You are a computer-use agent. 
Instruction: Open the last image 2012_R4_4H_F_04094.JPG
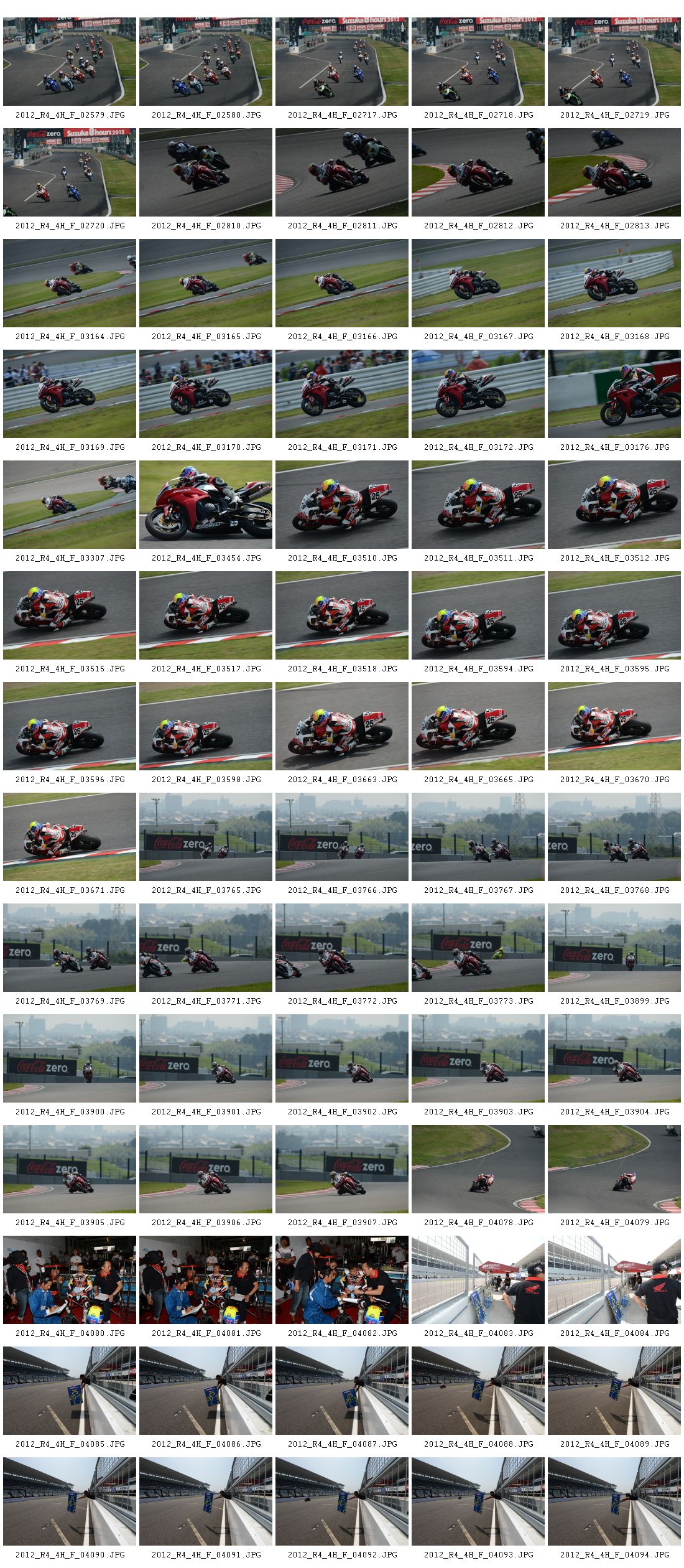click(614, 1501)
